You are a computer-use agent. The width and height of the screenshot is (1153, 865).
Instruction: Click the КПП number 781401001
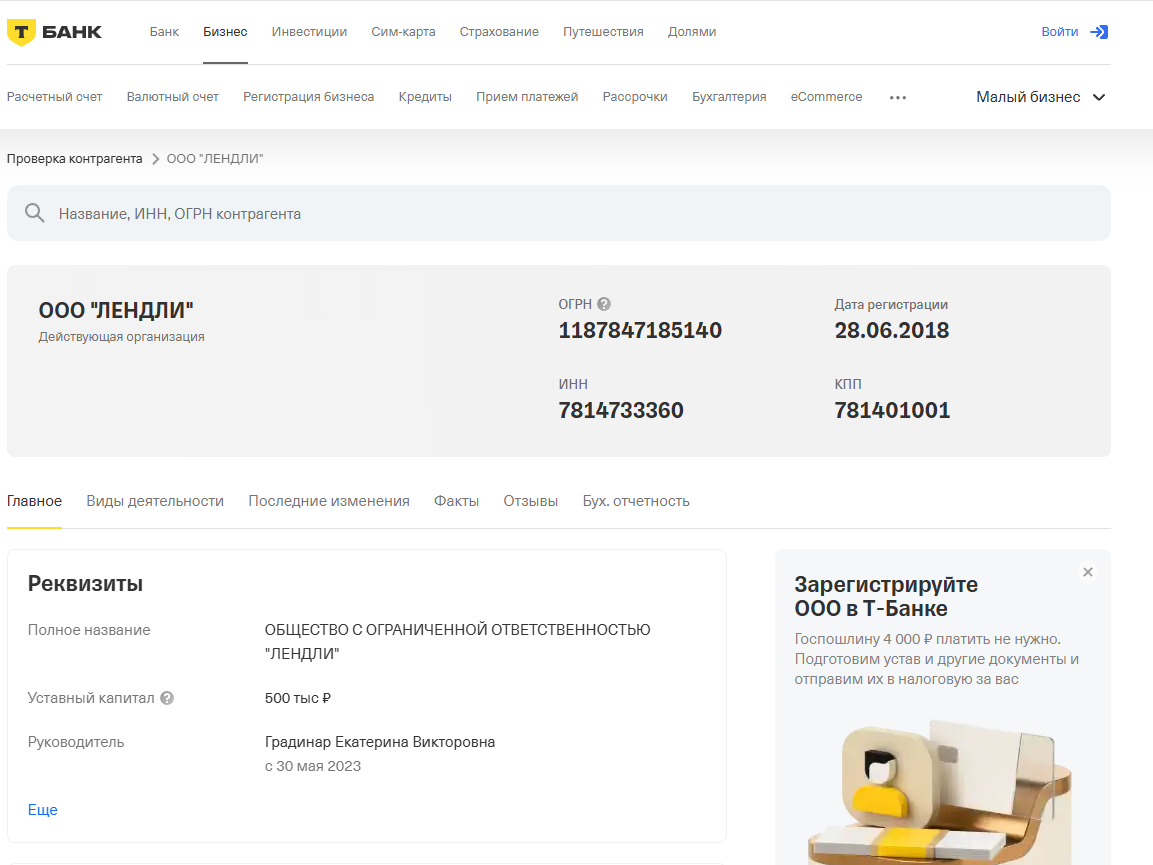[892, 410]
